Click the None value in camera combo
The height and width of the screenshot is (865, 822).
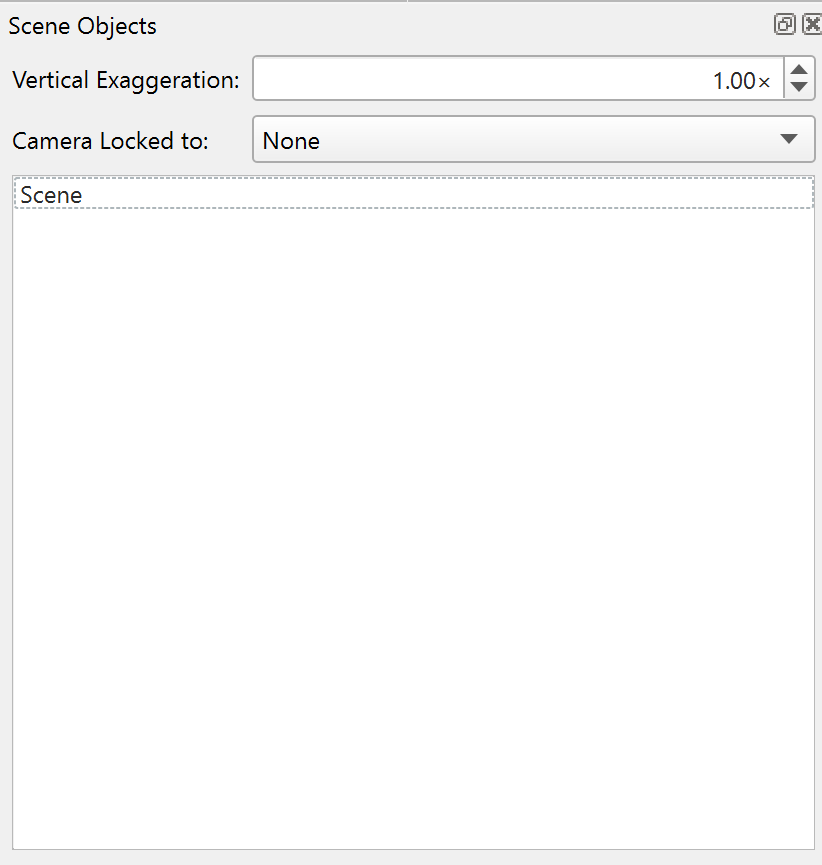click(x=291, y=141)
